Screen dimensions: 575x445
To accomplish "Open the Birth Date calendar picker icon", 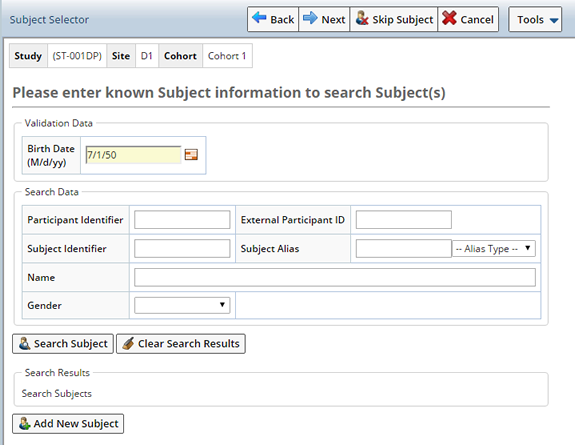I will (191, 154).
